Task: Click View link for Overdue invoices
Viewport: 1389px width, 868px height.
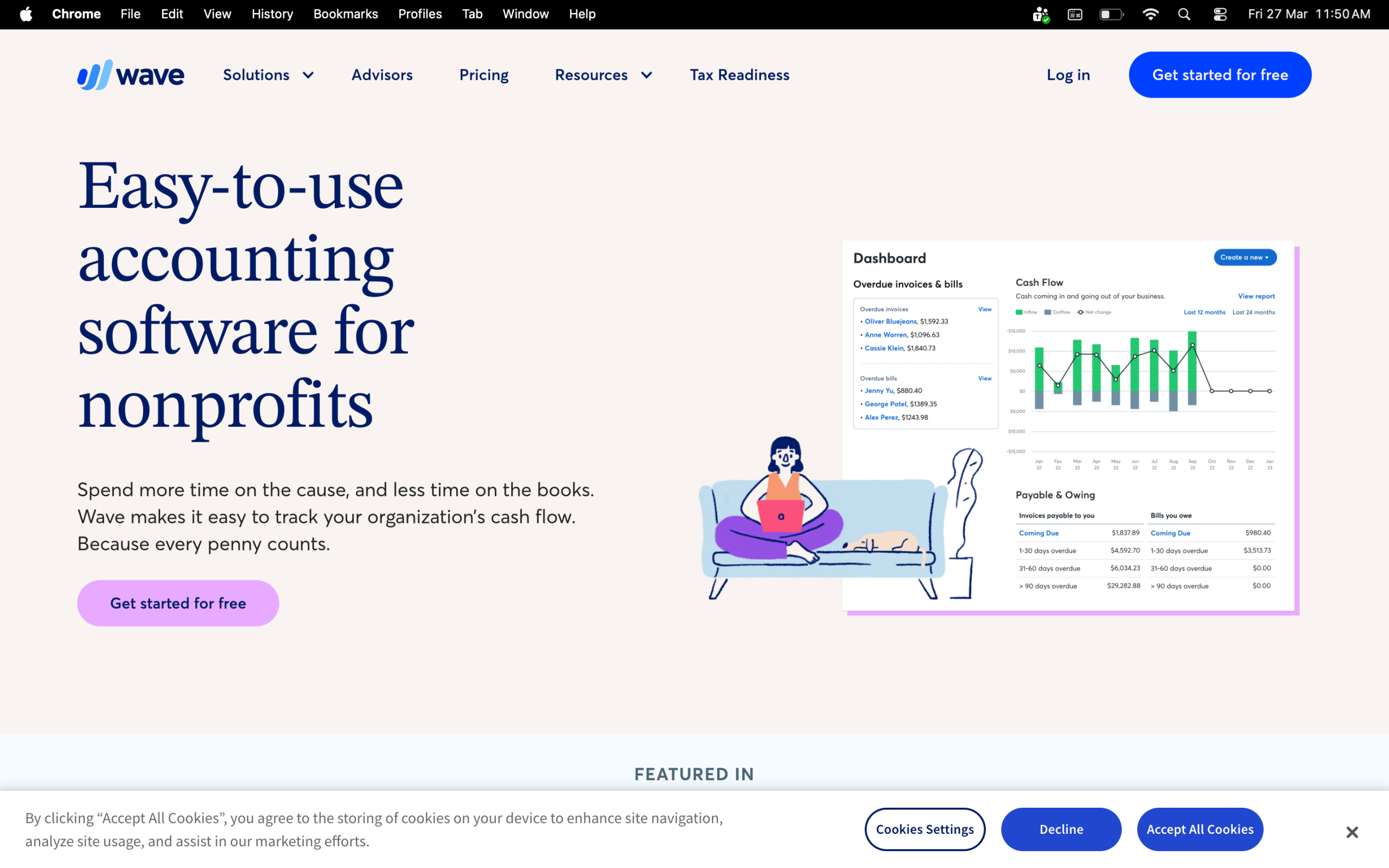Action: coord(984,309)
